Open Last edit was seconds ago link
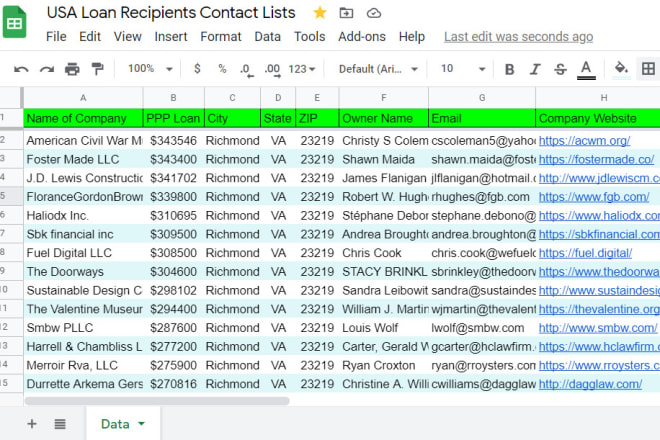 coord(518,37)
